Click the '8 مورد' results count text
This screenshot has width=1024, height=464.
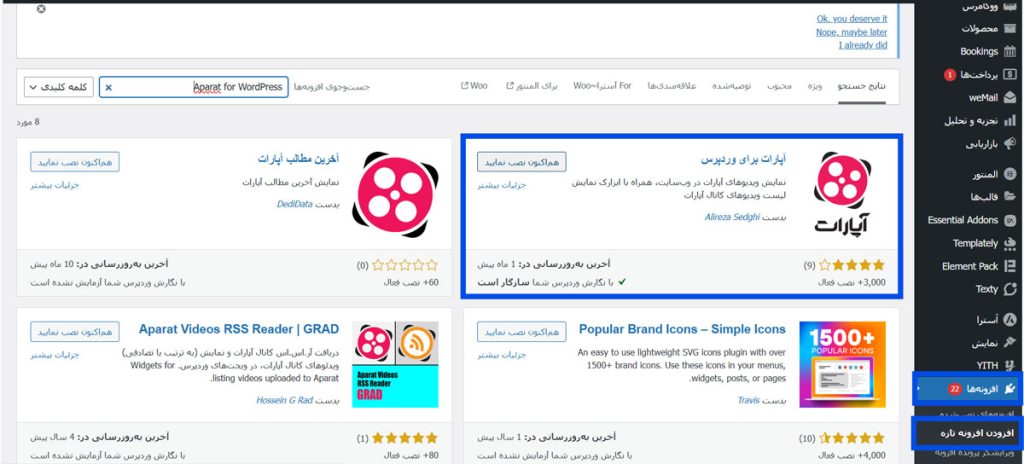tap(28, 122)
